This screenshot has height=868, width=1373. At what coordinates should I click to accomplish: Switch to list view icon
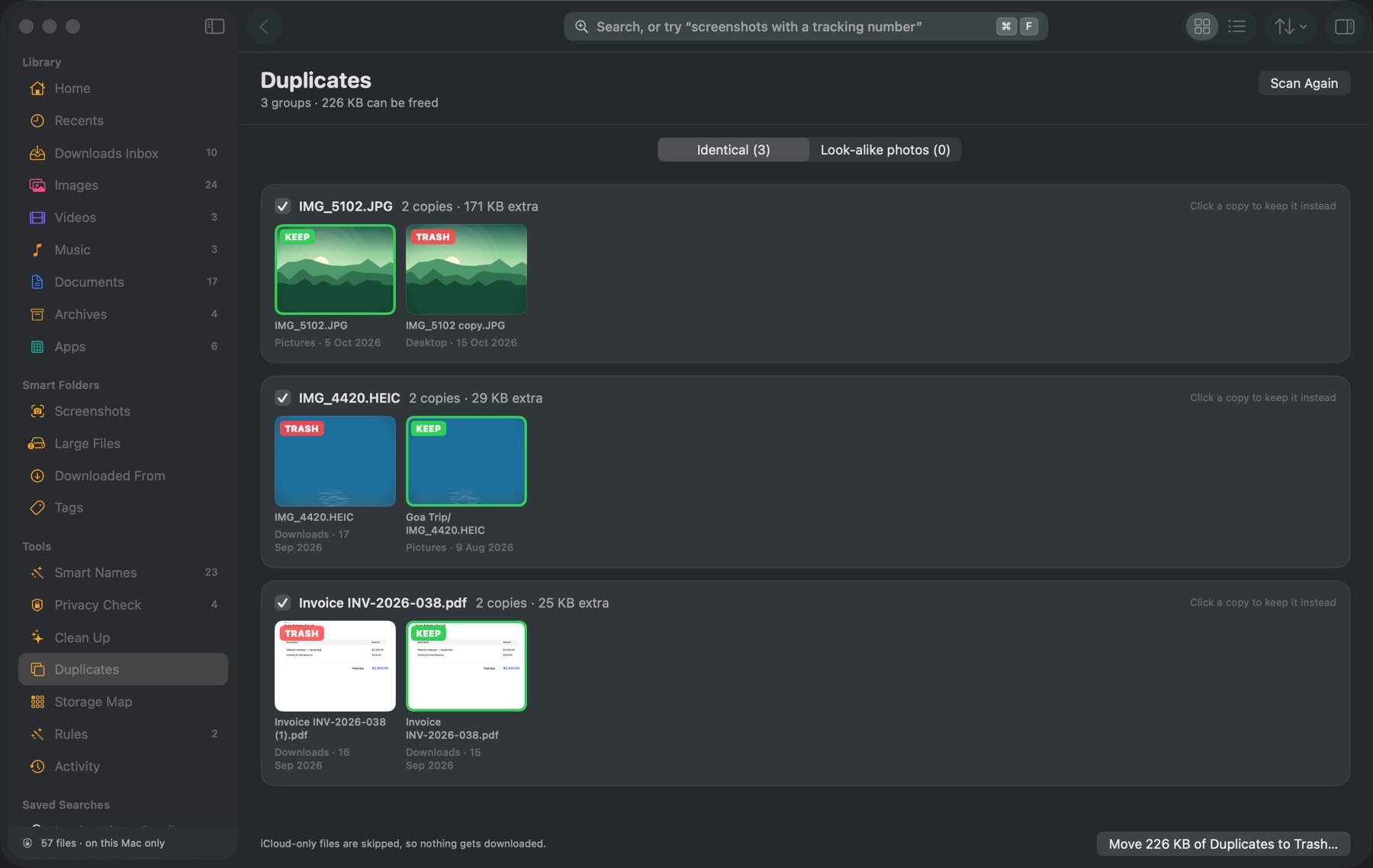[1237, 27]
